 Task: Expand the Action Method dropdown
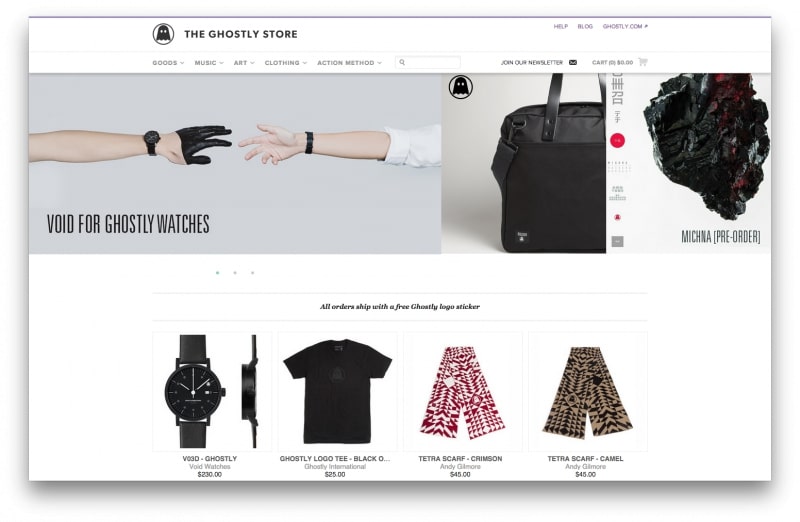pos(349,63)
